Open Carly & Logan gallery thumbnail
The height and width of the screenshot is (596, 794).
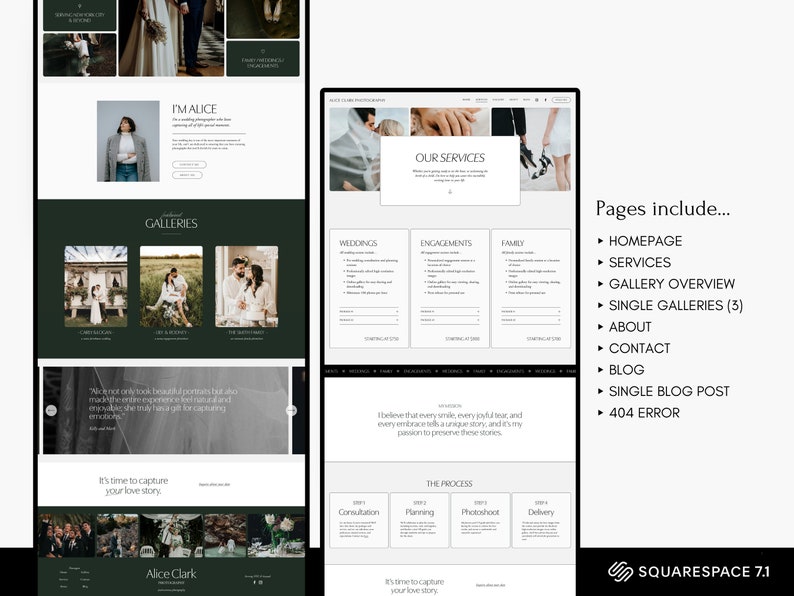coord(96,286)
